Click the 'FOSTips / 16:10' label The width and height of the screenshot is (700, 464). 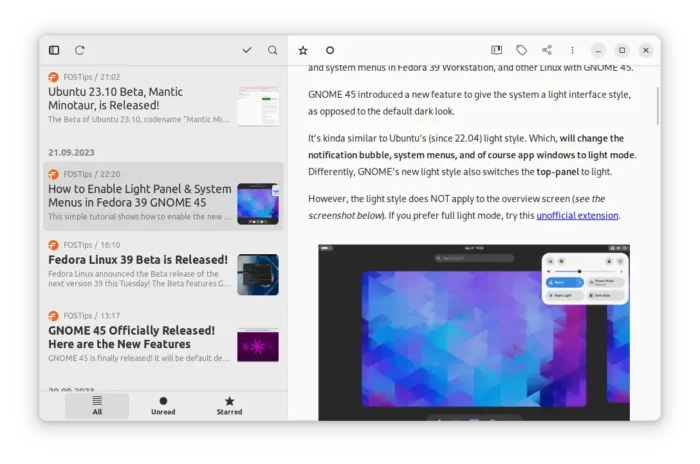92,245
